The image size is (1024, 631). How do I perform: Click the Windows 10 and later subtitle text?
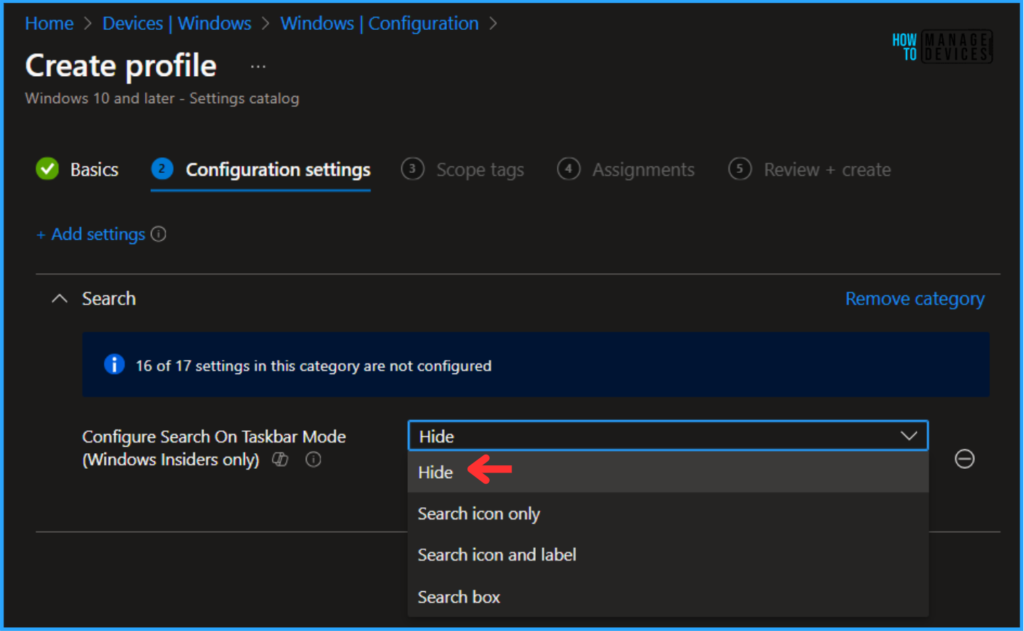[162, 98]
